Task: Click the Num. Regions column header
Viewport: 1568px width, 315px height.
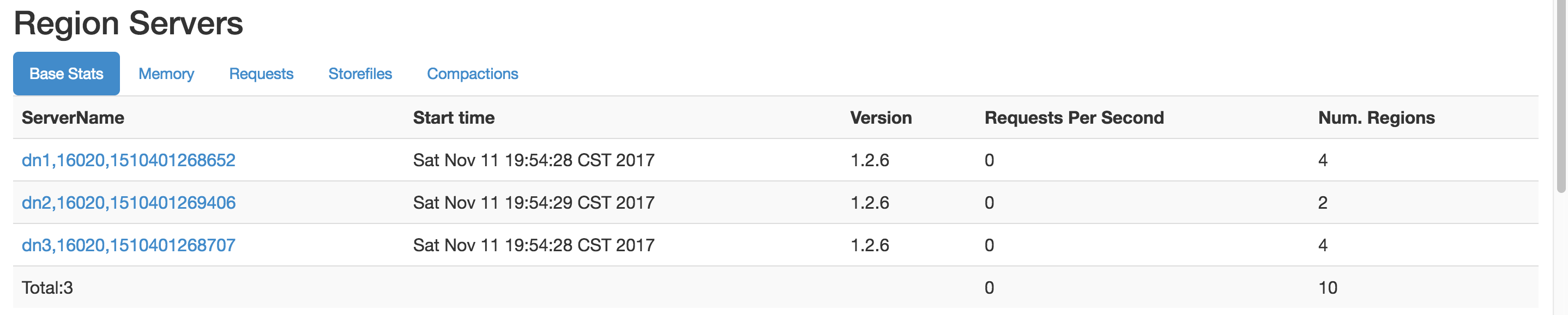Action: (1376, 118)
